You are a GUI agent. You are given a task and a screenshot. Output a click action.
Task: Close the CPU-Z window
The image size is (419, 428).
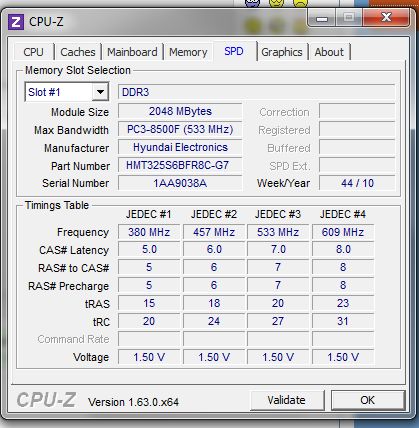coord(386,18)
